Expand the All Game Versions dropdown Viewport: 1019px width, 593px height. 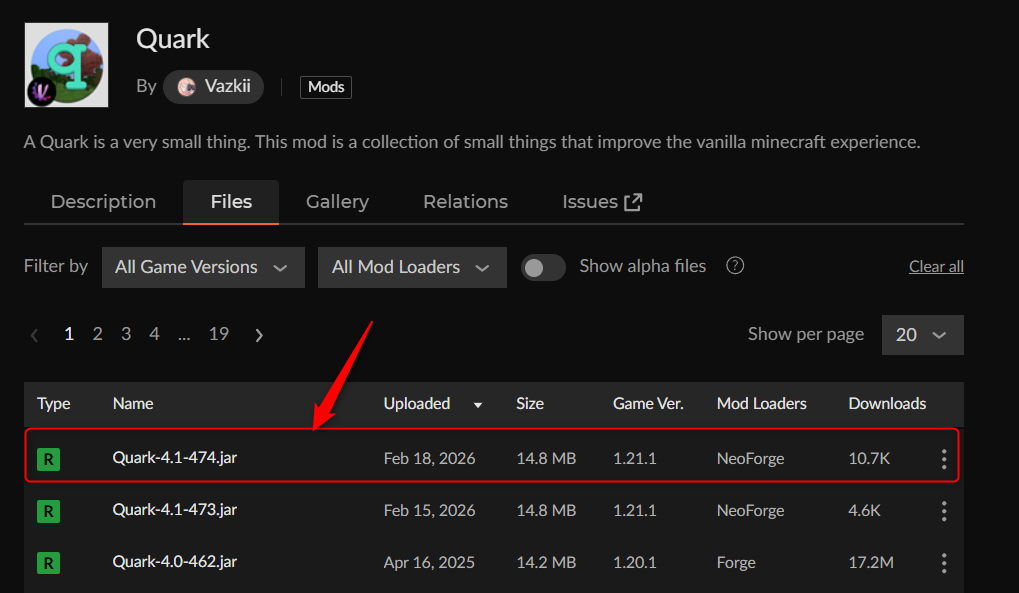coord(203,267)
